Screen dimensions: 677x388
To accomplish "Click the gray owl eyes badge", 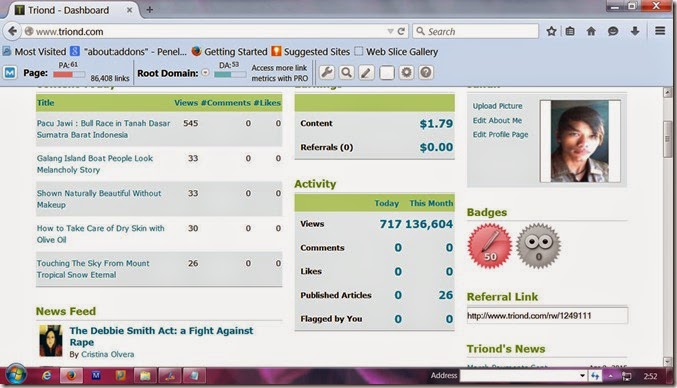I will (538, 246).
